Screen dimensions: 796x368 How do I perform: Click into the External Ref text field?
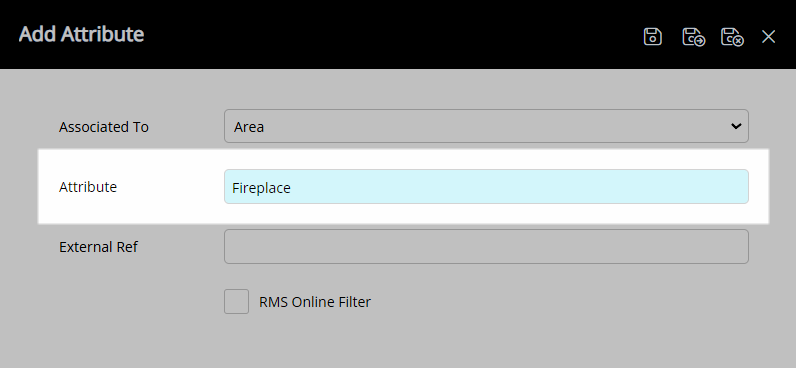(486, 247)
